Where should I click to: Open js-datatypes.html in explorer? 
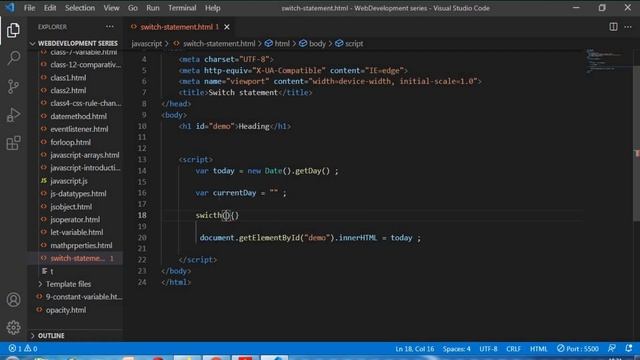click(x=76, y=193)
